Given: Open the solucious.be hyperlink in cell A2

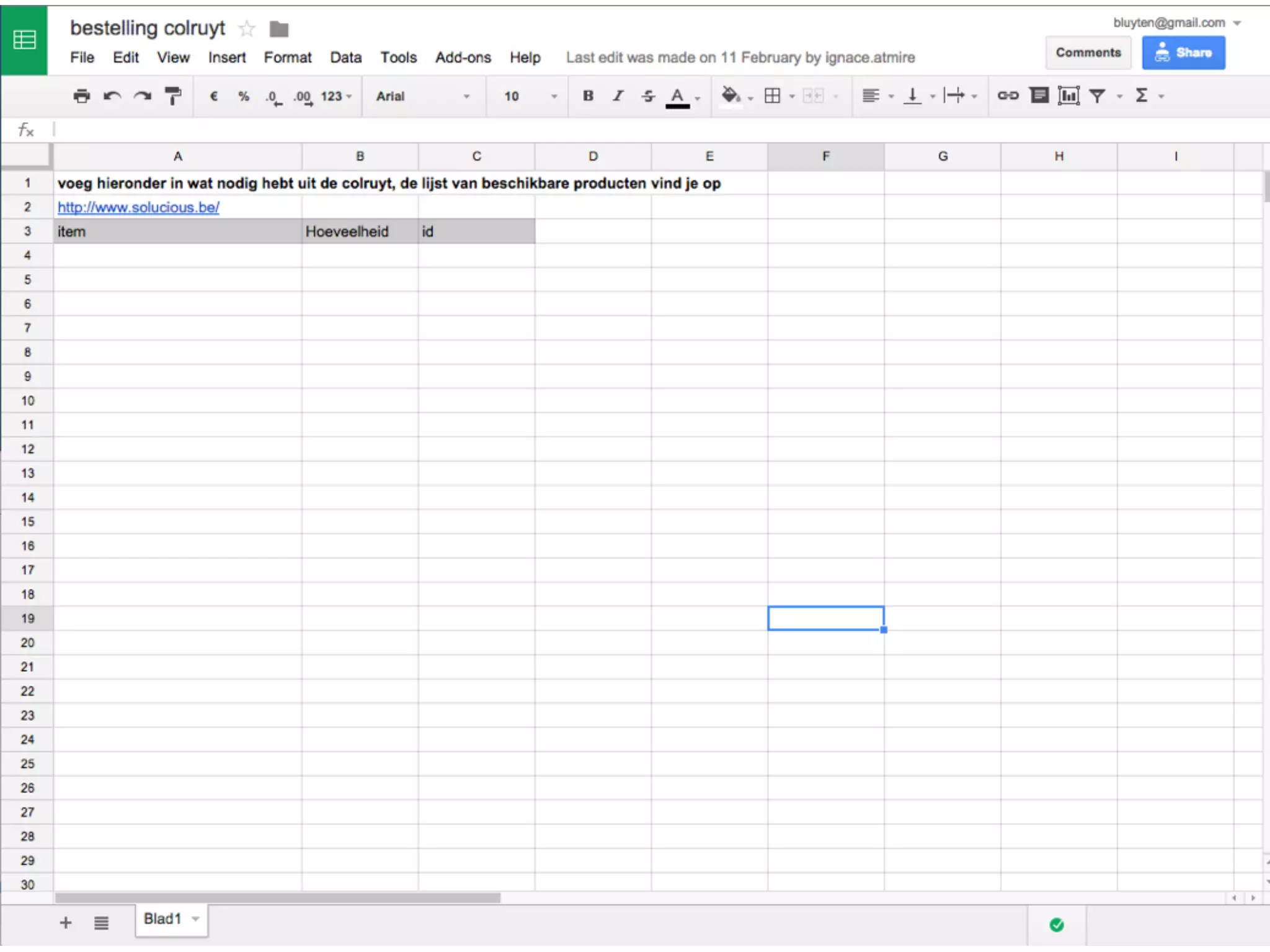Looking at the screenshot, I should [138, 208].
